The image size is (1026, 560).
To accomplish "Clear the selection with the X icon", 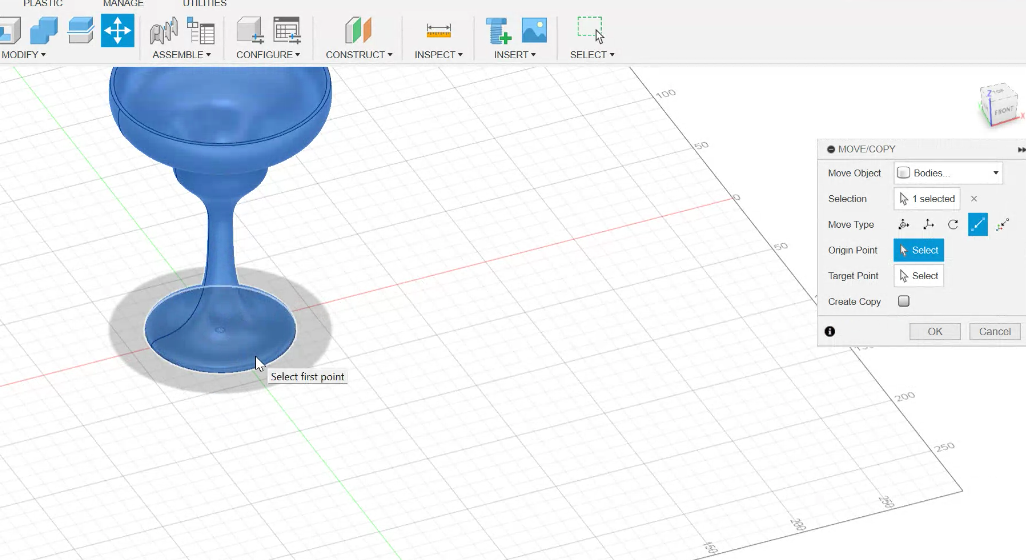I will (974, 199).
